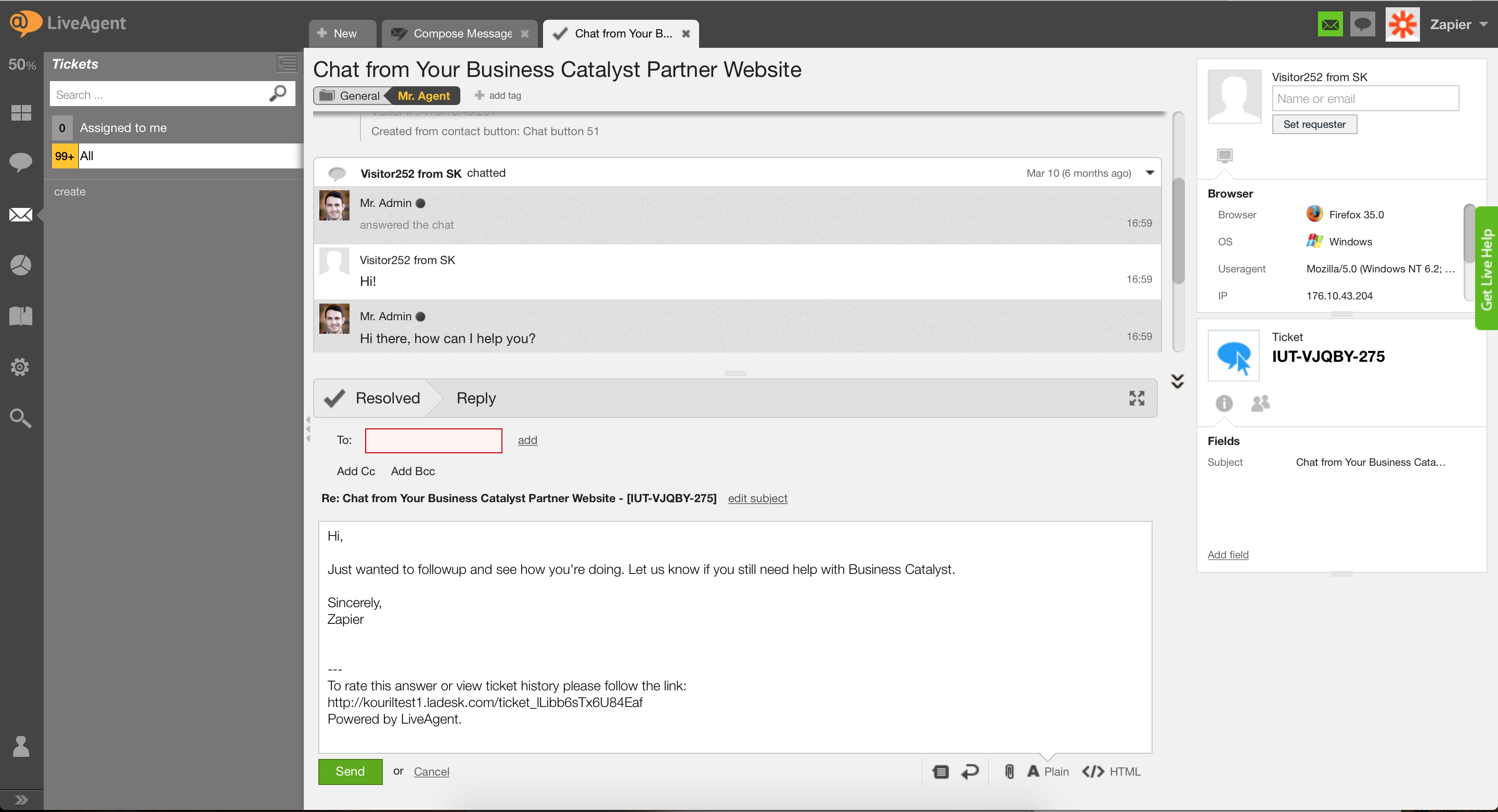Click the conversation scrollbar

(1178, 231)
